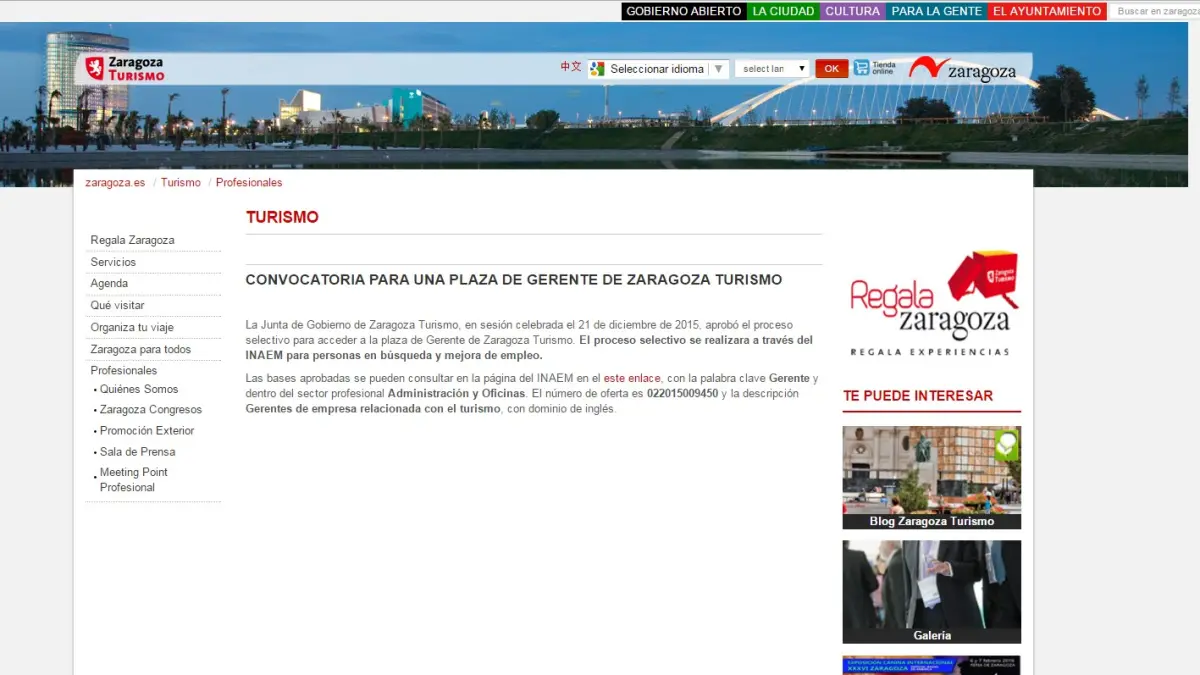Viewport: 1200px width, 675px height.
Task: Follow the 'este enlace' link to INAEM
Action: click(x=632, y=378)
